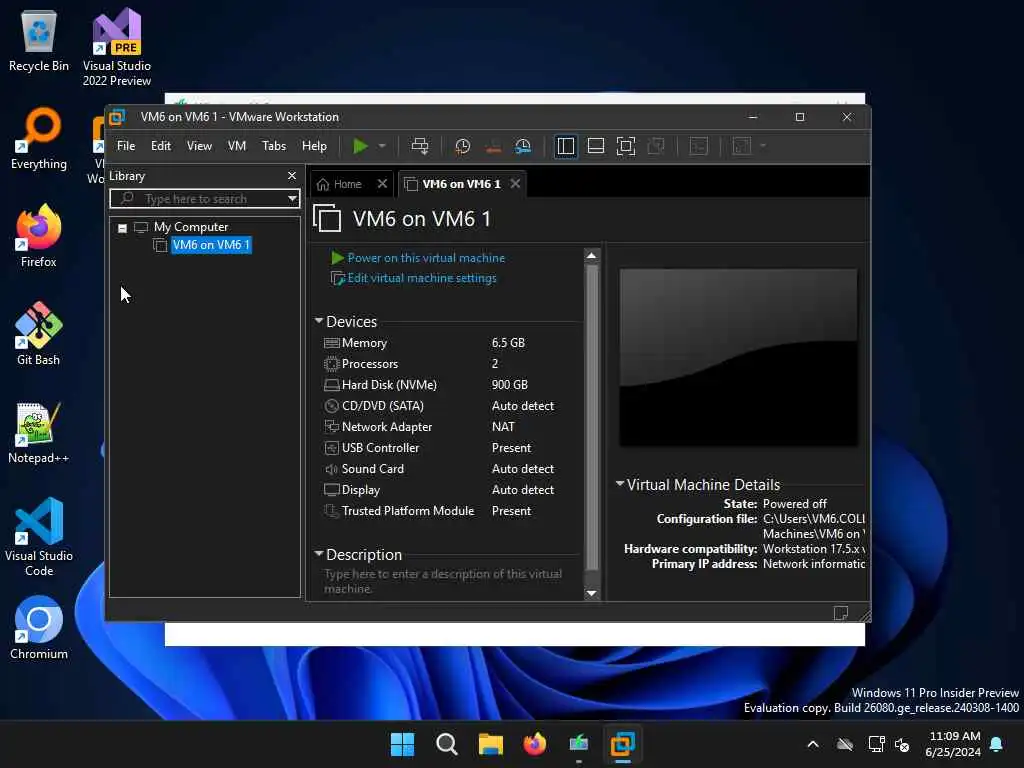
Task: Click Power on this virtual machine link
Action: click(x=426, y=258)
